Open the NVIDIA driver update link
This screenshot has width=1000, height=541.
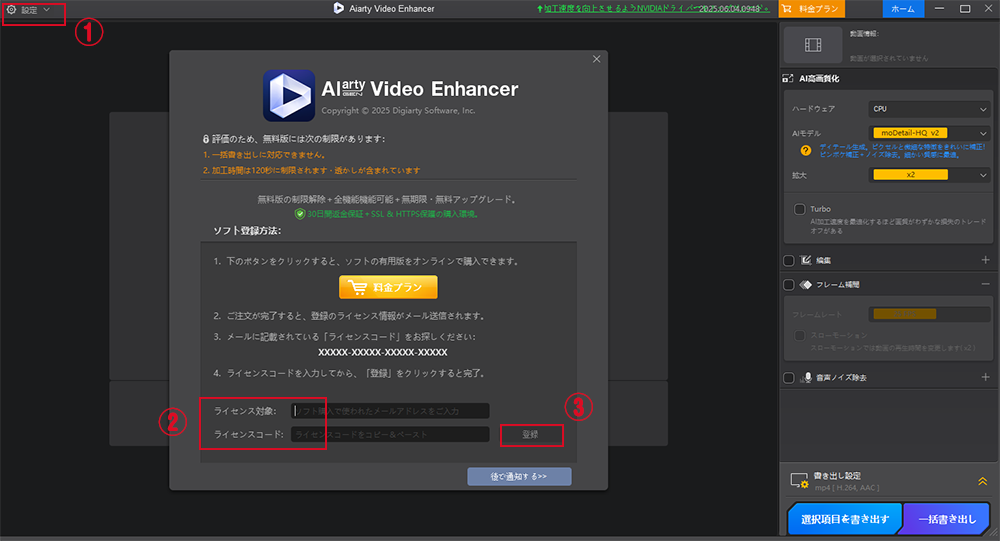coord(652,9)
